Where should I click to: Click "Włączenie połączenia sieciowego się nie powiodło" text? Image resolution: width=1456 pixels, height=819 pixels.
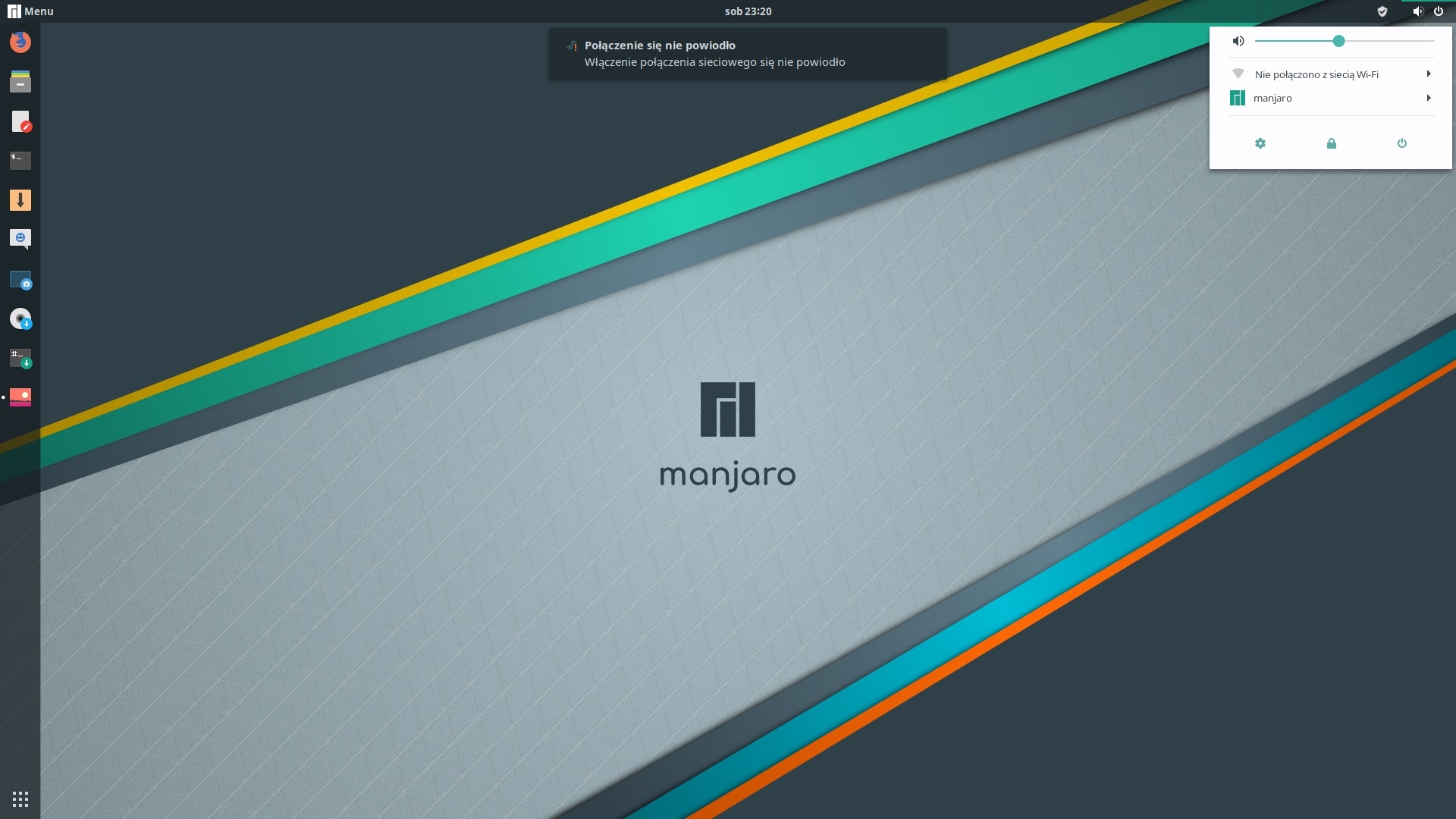pyautogui.click(x=714, y=62)
